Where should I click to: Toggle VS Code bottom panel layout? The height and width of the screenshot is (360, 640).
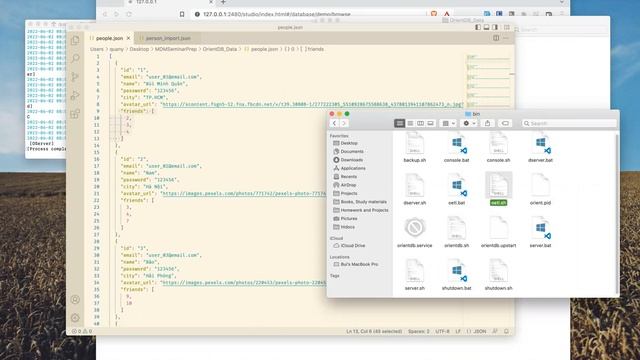pos(487,27)
